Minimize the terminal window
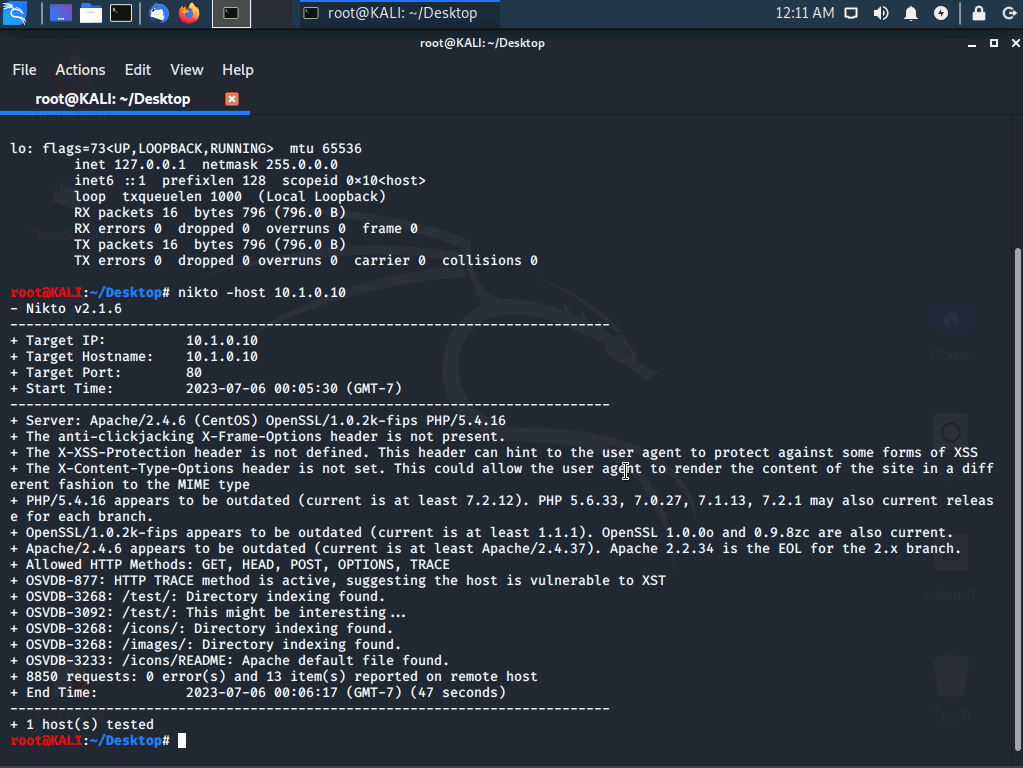Viewport: 1023px width, 768px height. click(971, 43)
